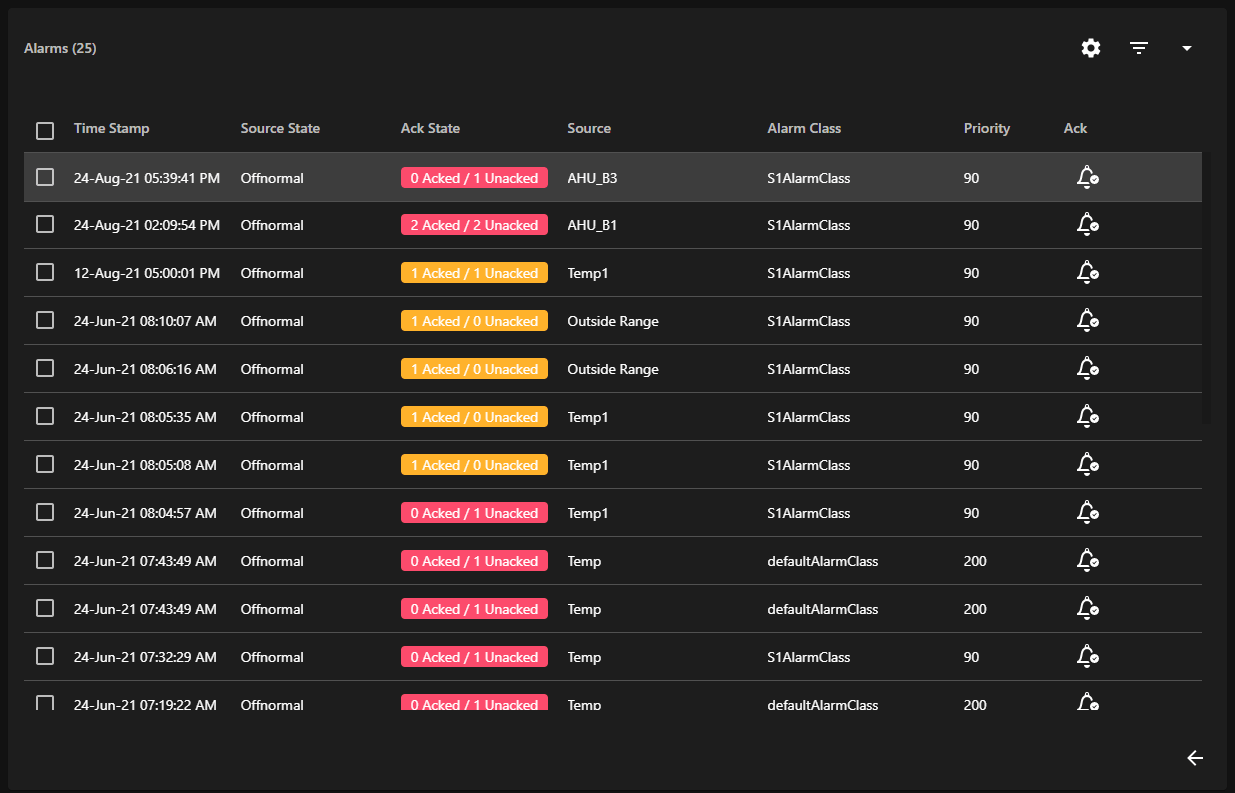Viewport: 1235px width, 793px height.
Task: Expand the top-right dropdown arrow
Action: pyautogui.click(x=1187, y=48)
